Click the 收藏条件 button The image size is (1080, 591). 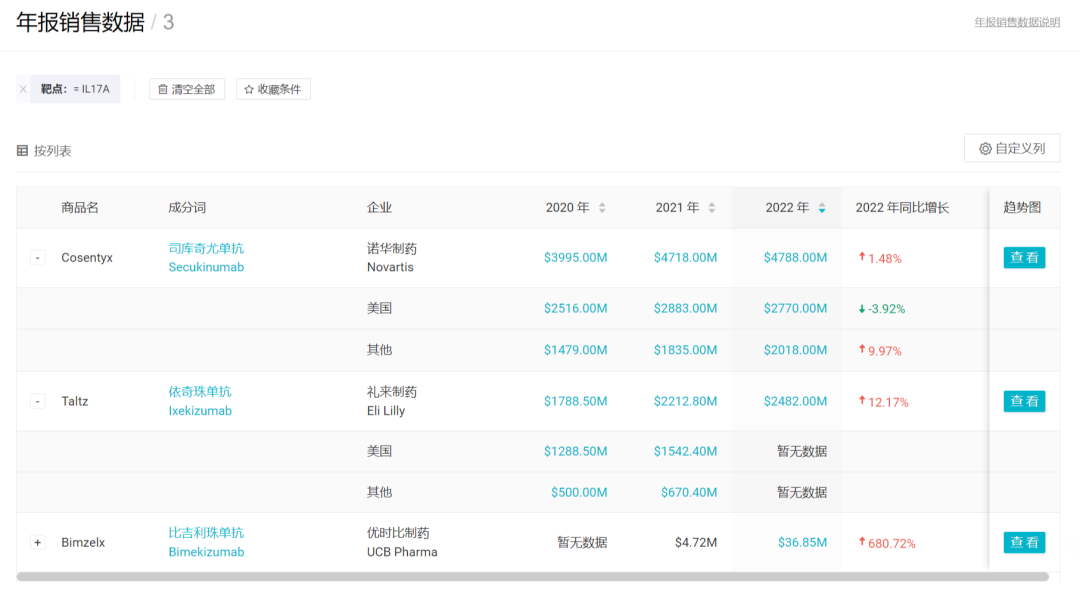click(x=273, y=90)
